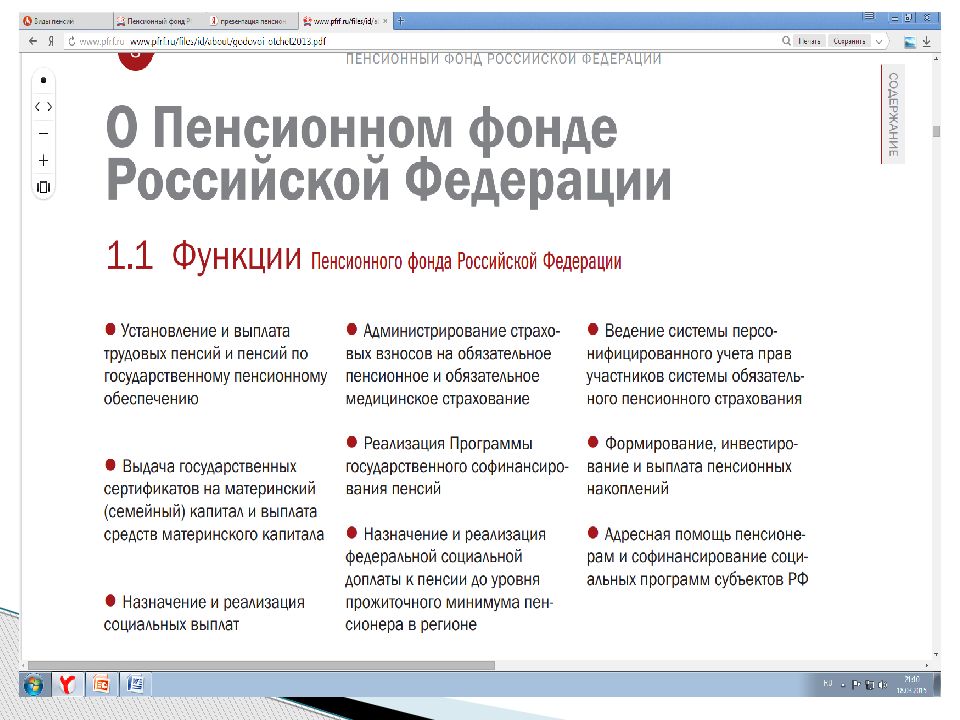
Task: Click the picture icon beside downloads arrow
Action: [910, 42]
